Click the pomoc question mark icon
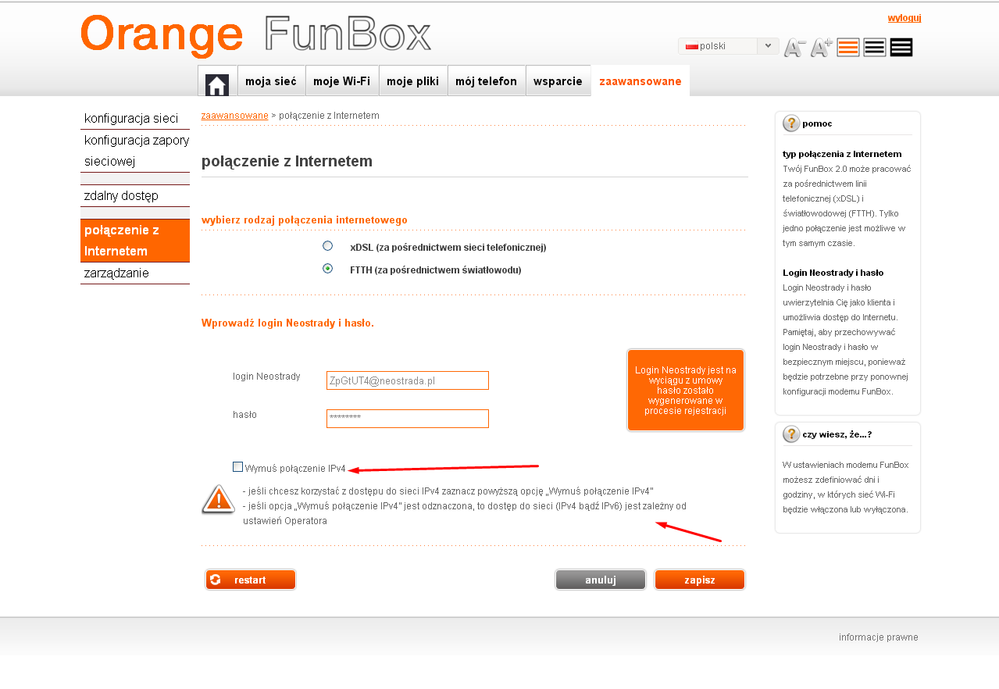999x689 pixels. pos(791,123)
